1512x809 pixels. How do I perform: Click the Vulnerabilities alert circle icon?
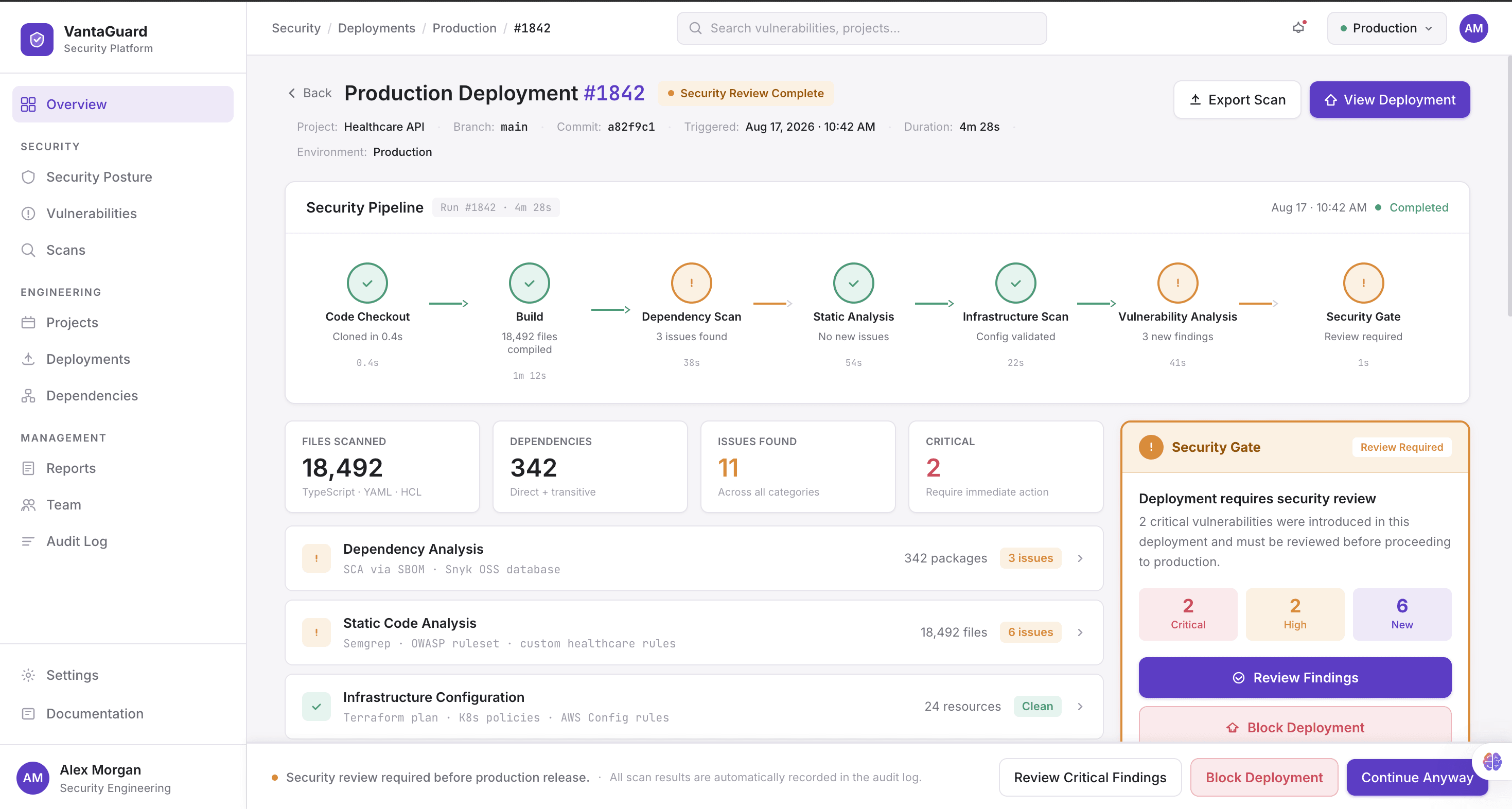28,214
